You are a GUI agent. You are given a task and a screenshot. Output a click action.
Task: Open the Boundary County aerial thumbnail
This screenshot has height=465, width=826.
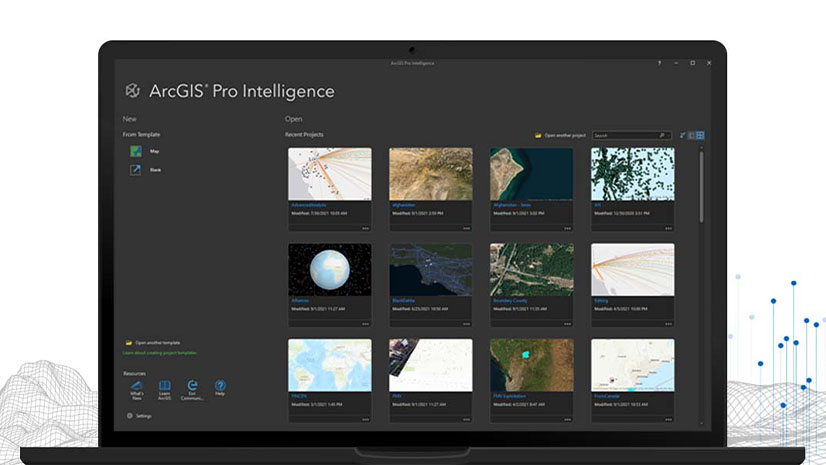[532, 269]
